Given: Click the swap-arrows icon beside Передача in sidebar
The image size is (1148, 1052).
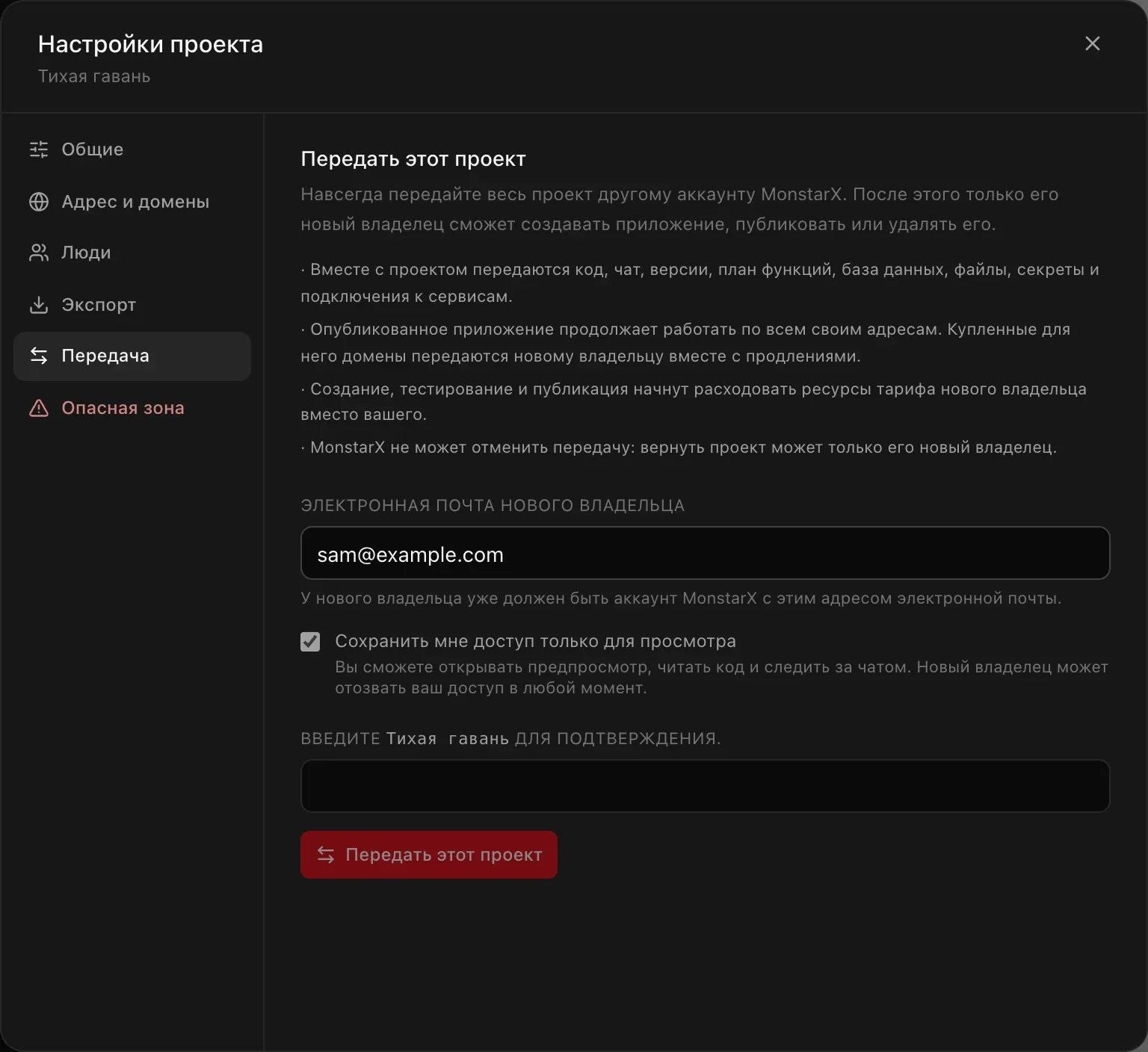Looking at the screenshot, I should click(39, 356).
